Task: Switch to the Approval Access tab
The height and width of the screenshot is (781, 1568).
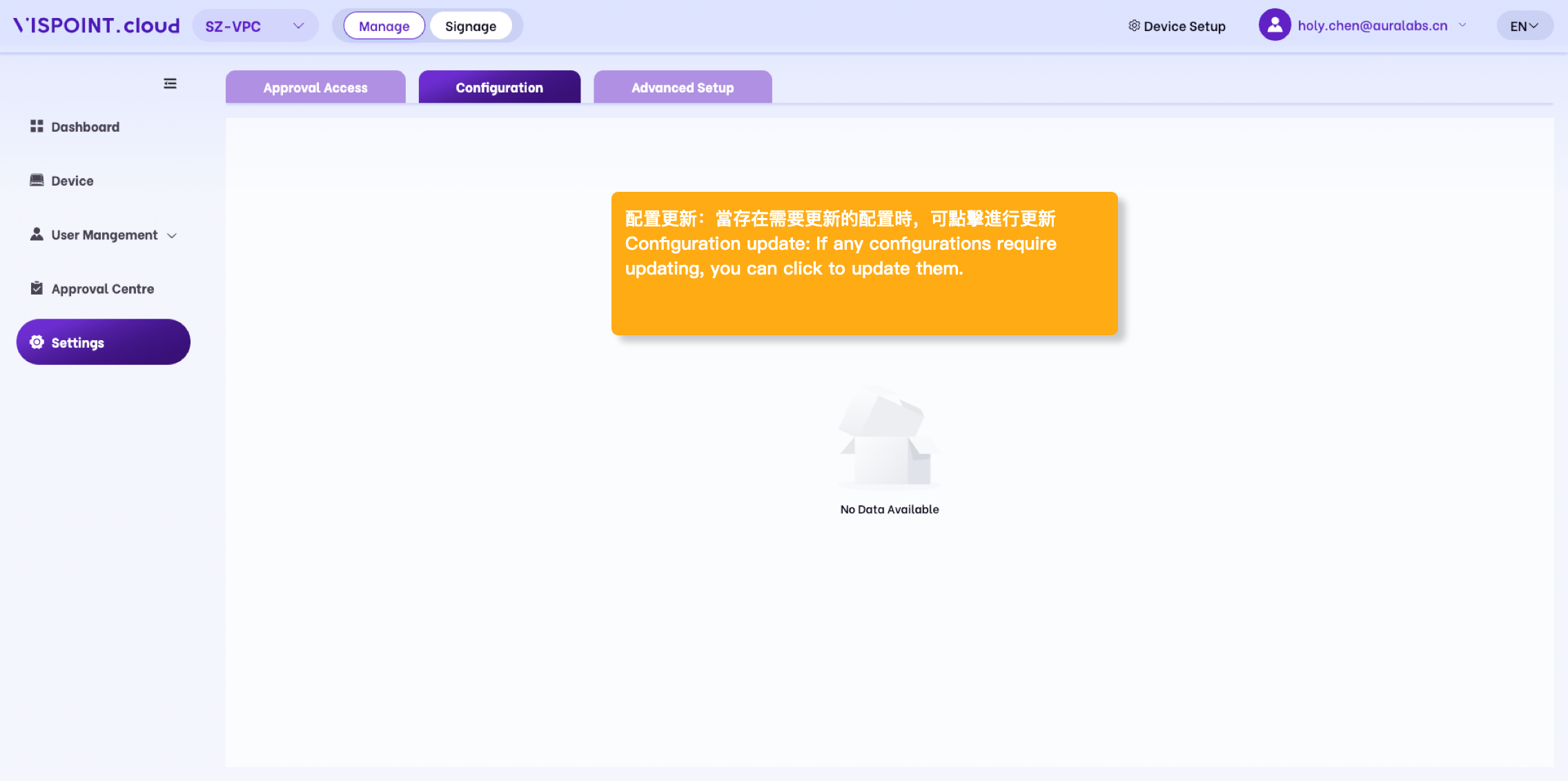Action: point(315,87)
